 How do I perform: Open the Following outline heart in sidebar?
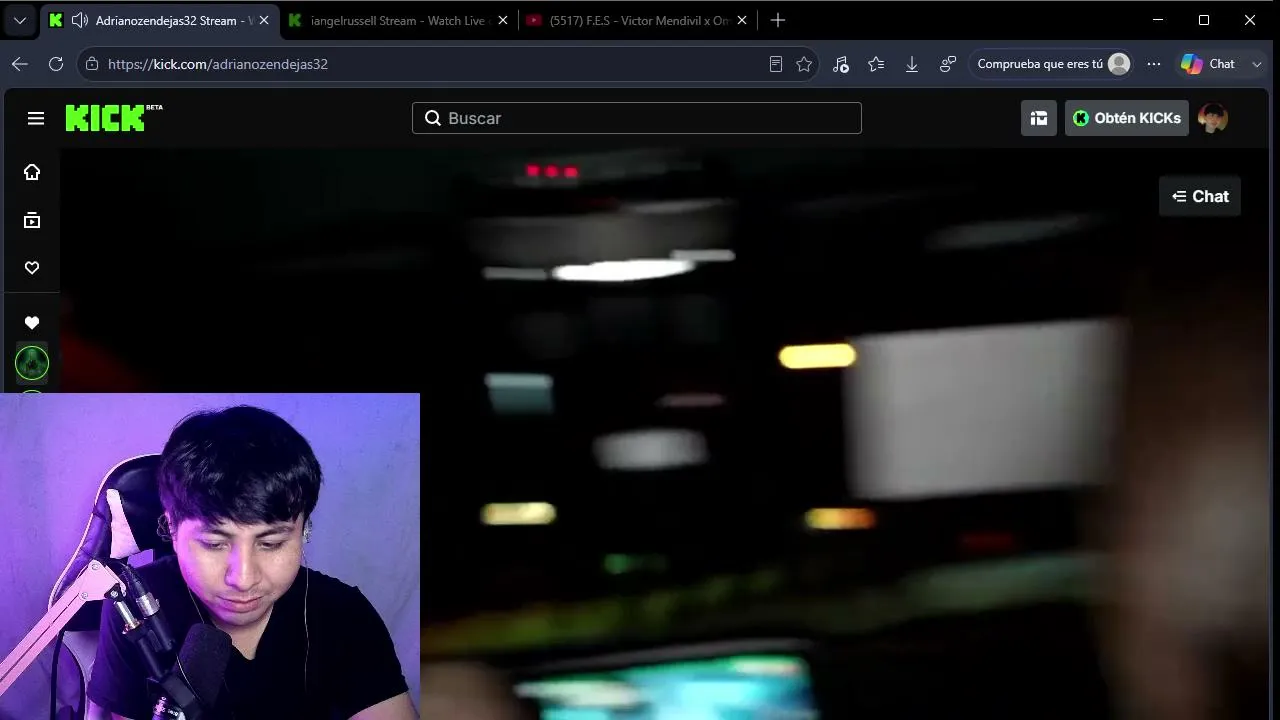coord(32,268)
